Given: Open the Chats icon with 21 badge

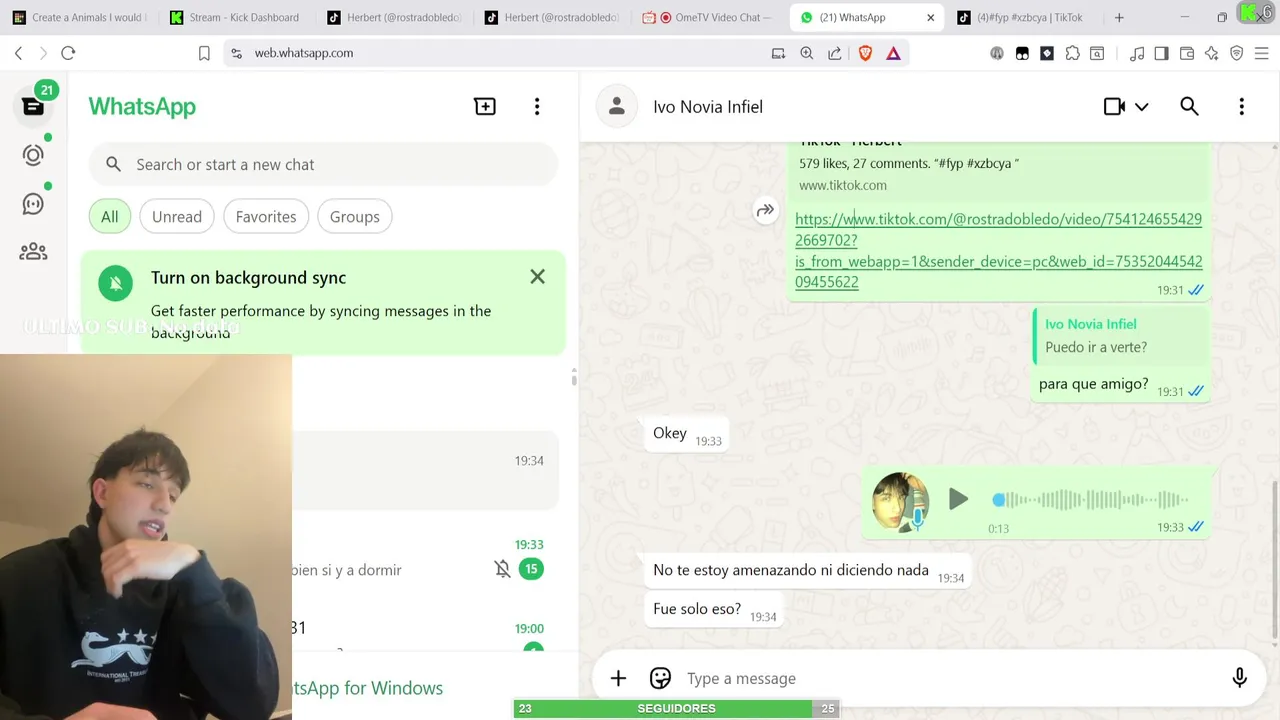Looking at the screenshot, I should (33, 106).
